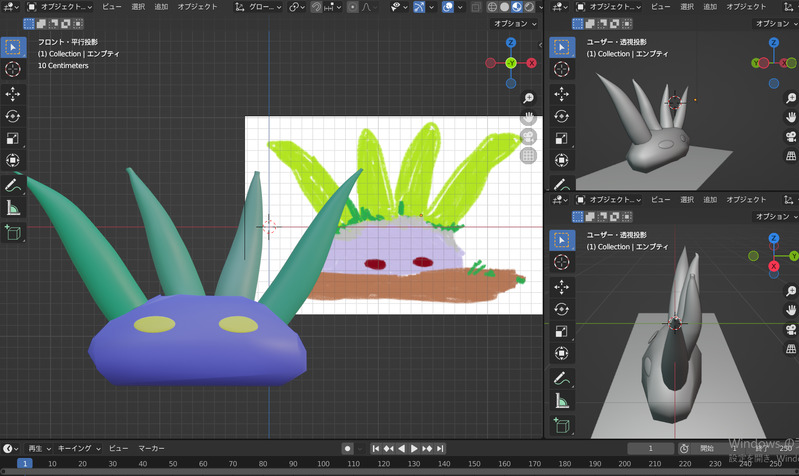Select the Measure tool in main viewport

13,208
